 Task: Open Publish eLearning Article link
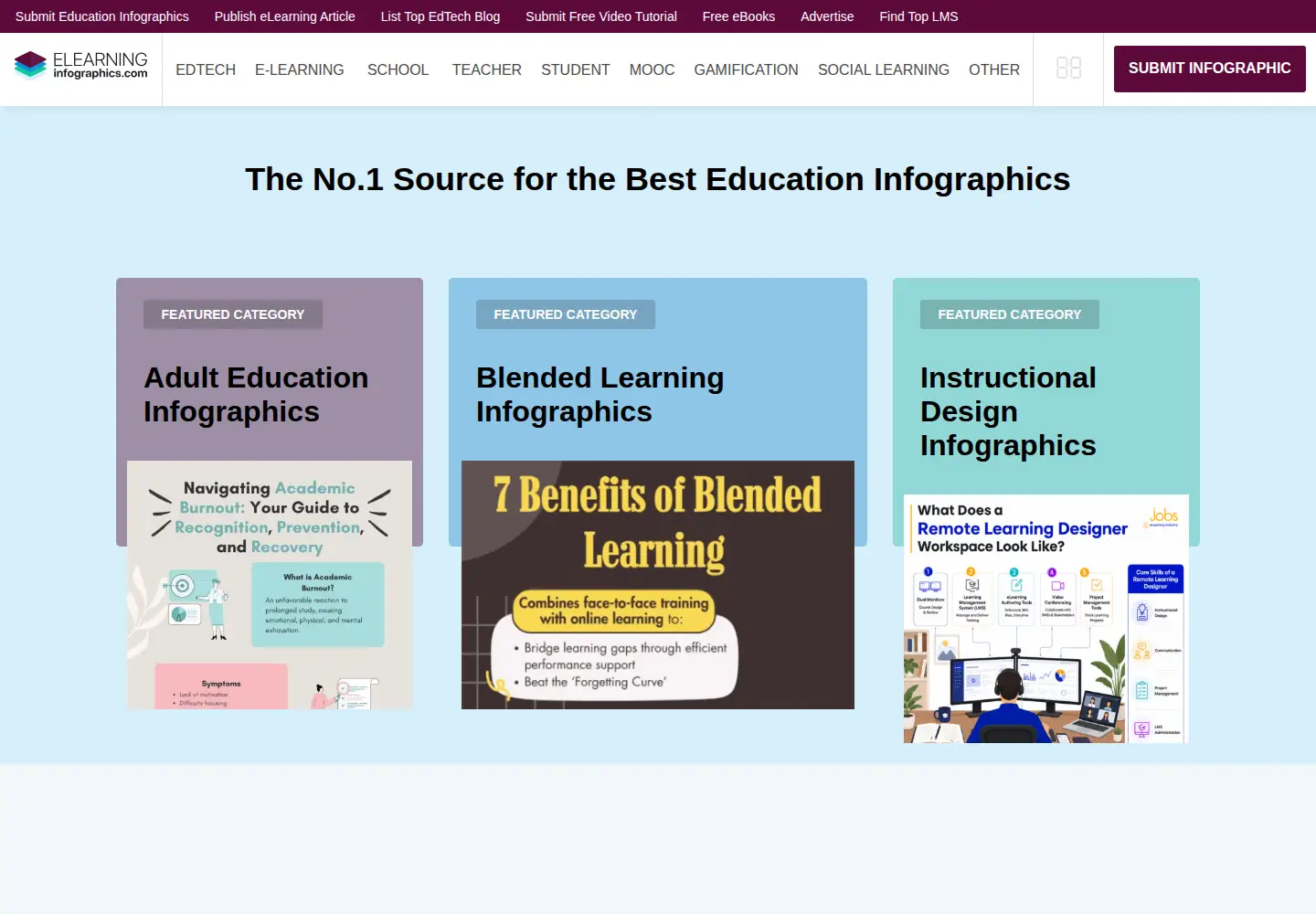(x=285, y=16)
